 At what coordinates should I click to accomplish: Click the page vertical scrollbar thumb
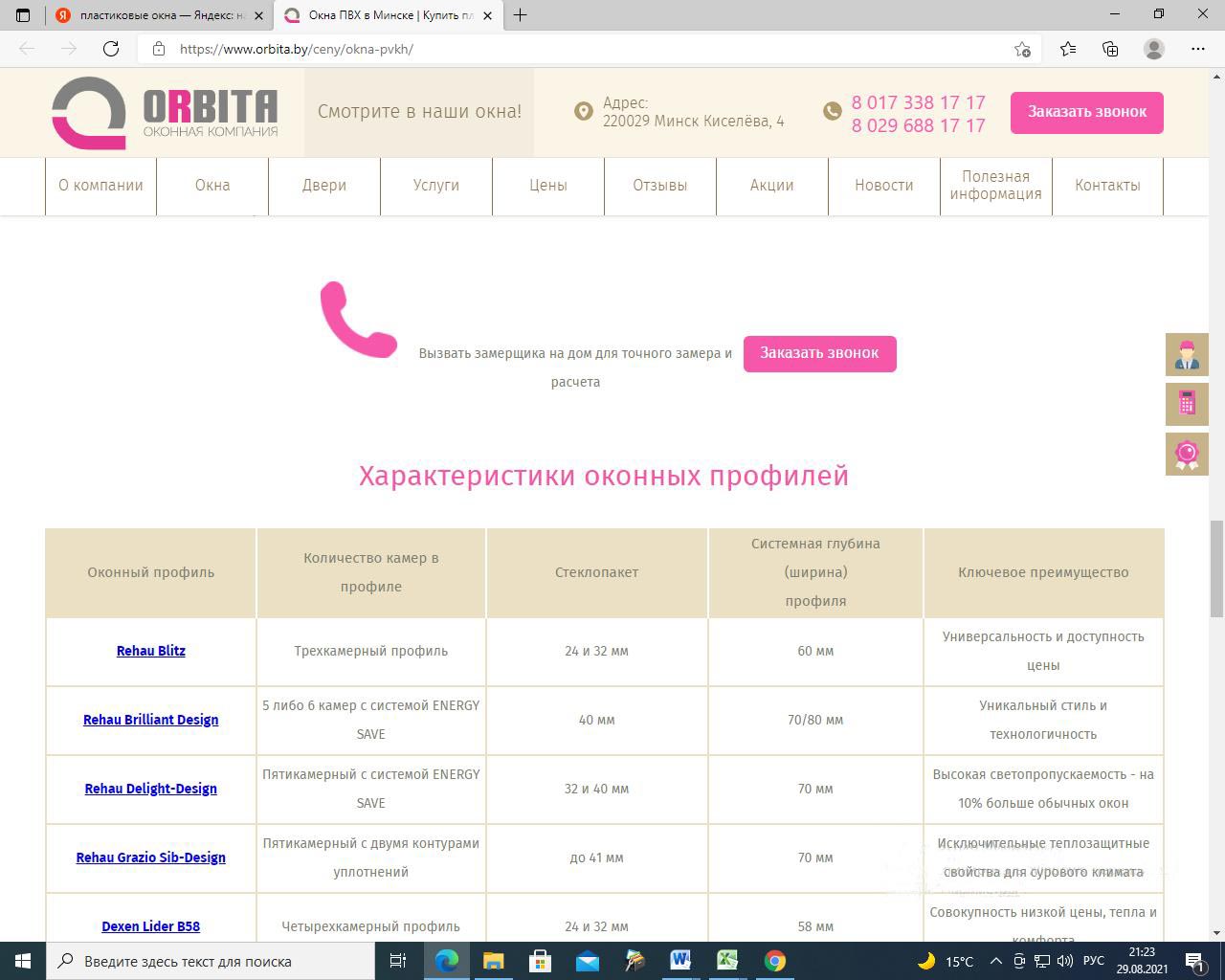(1216, 568)
